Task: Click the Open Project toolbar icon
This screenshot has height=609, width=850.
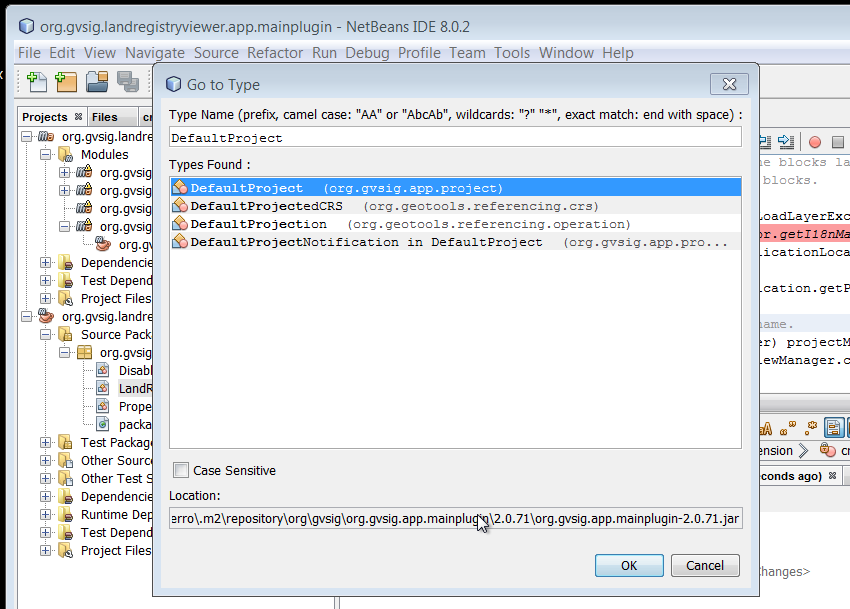Action: [97, 82]
